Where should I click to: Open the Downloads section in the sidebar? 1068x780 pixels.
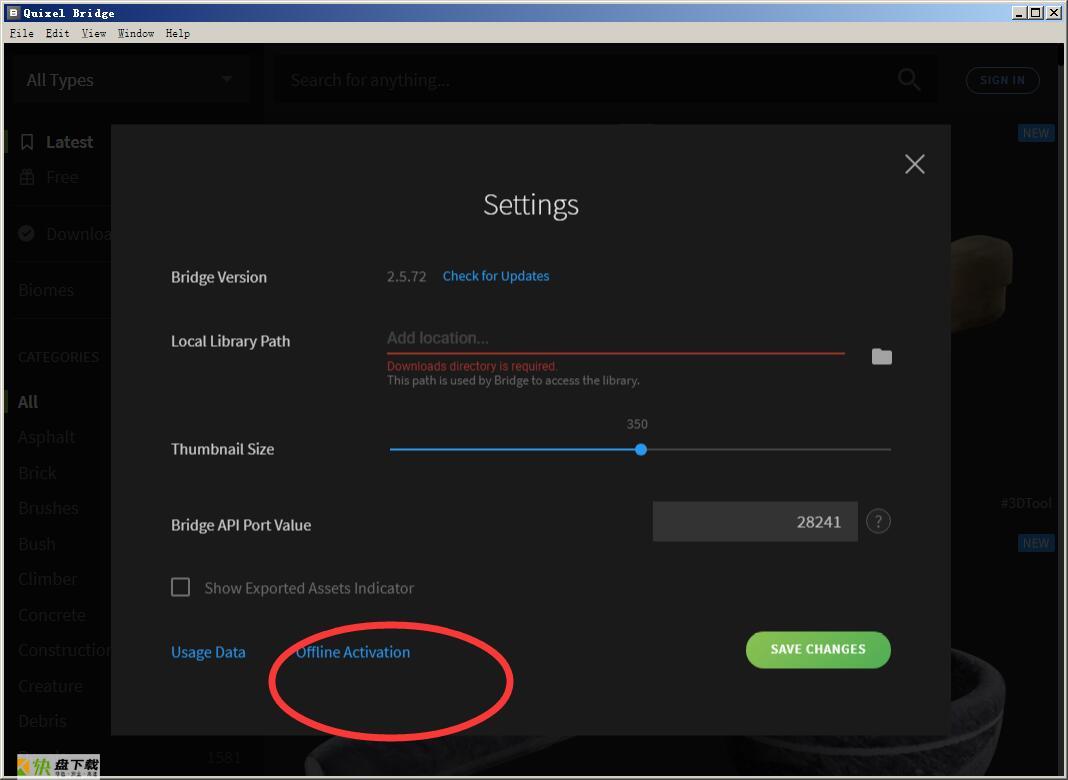click(x=65, y=234)
